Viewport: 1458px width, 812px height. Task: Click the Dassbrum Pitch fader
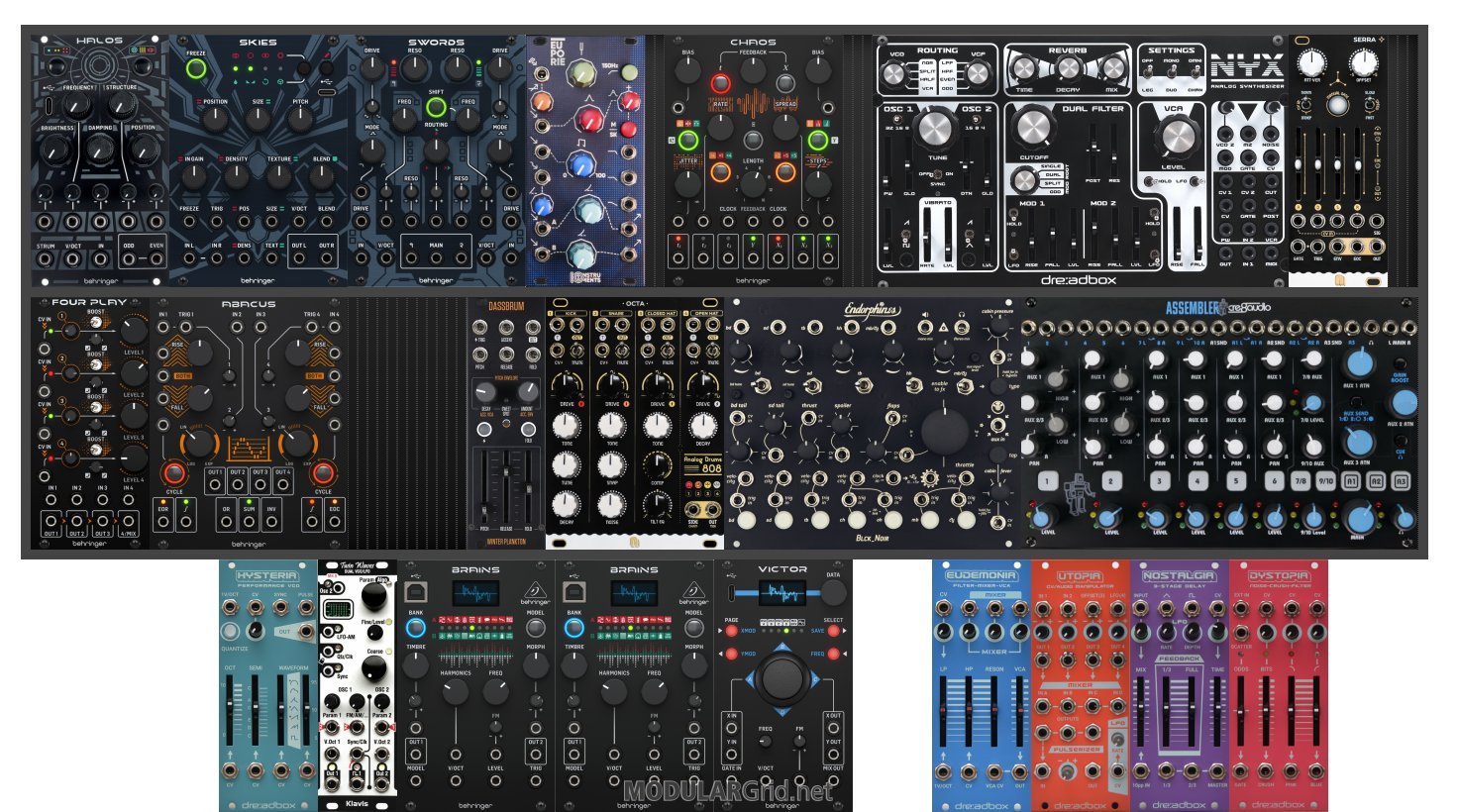coord(485,485)
